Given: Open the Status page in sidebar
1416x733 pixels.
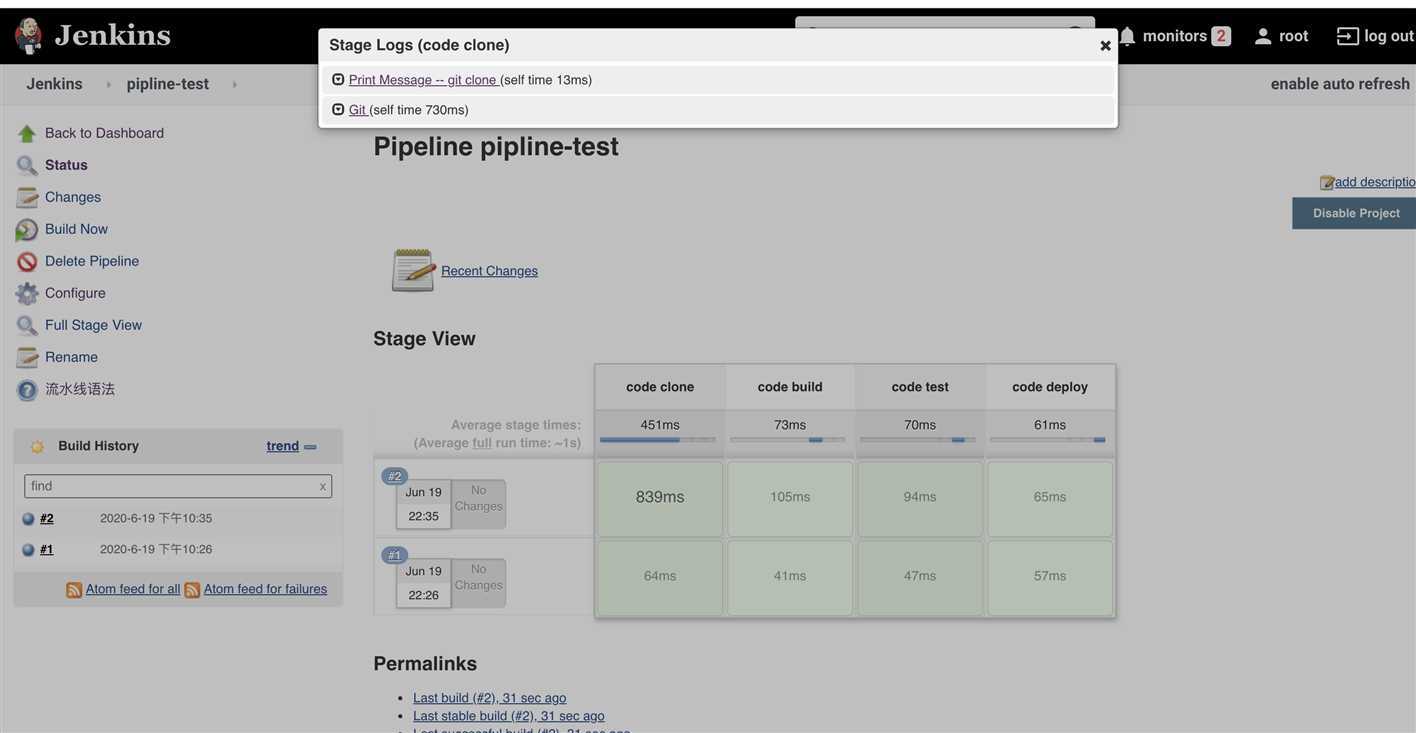Looking at the screenshot, I should pyautogui.click(x=66, y=165).
